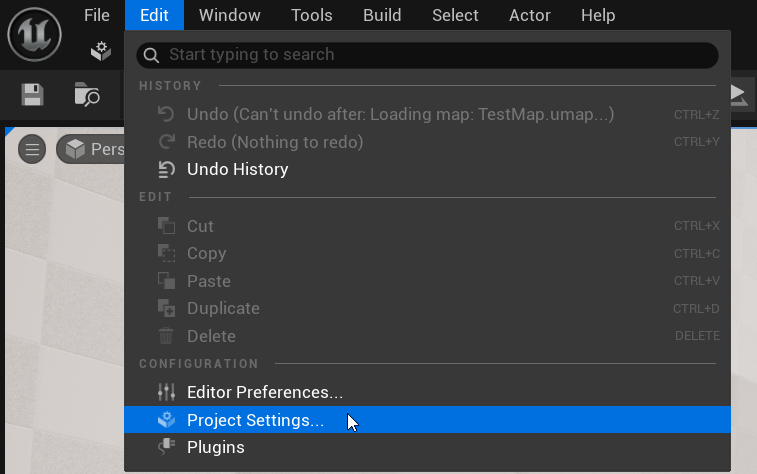Click the play icon at toolbar right edge
The image size is (757, 474).
pyautogui.click(x=738, y=94)
